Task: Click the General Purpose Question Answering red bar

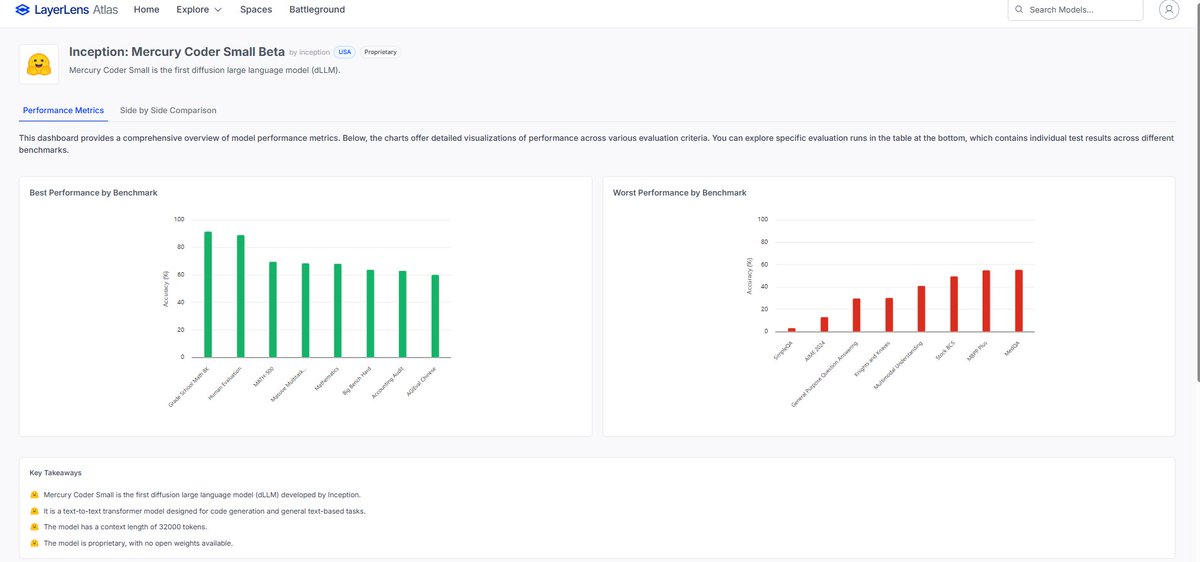Action: pyautogui.click(x=856, y=315)
